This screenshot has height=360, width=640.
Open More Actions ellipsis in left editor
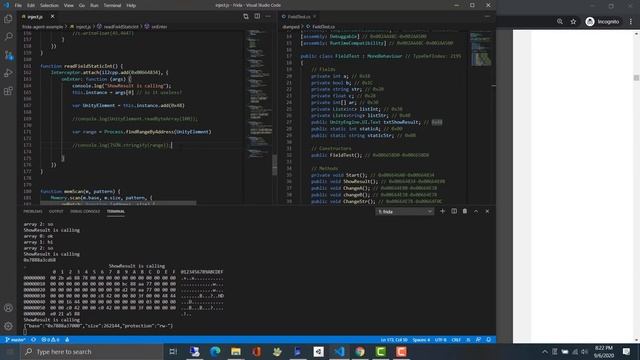pos(268,16)
